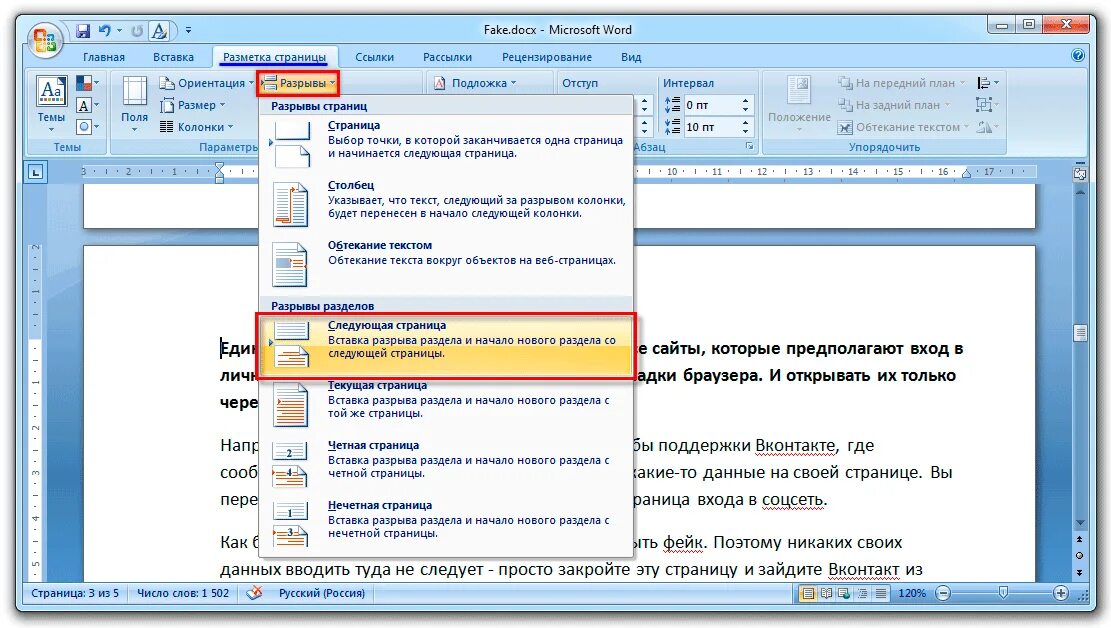Click the zoom out minus button

(x=943, y=593)
